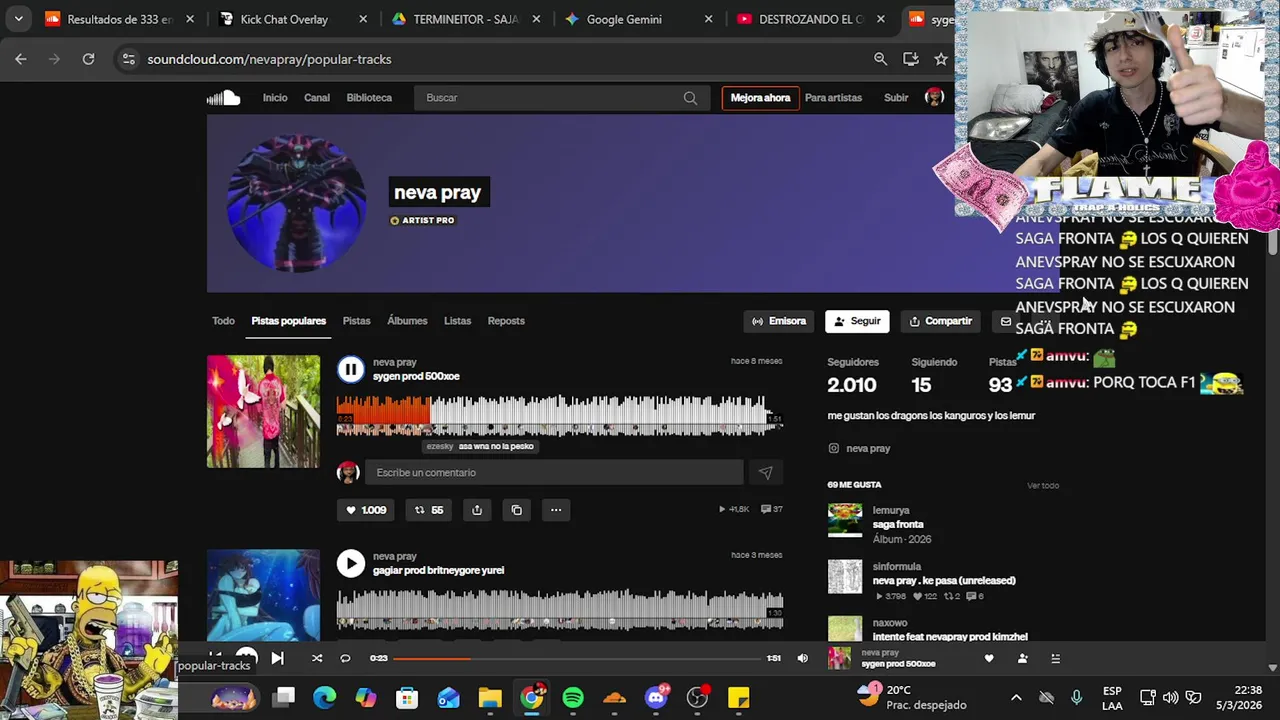Open saga fronta by lemurya

tap(898, 525)
